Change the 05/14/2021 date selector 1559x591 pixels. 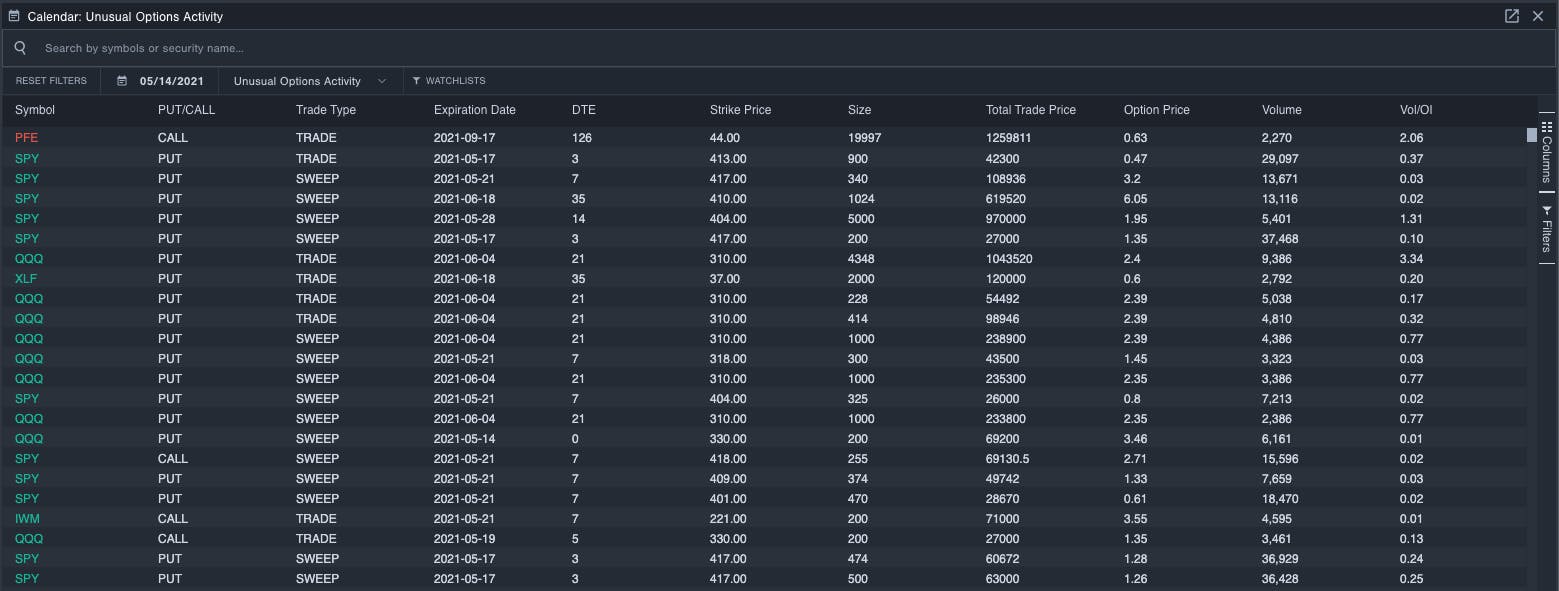pyautogui.click(x=171, y=81)
